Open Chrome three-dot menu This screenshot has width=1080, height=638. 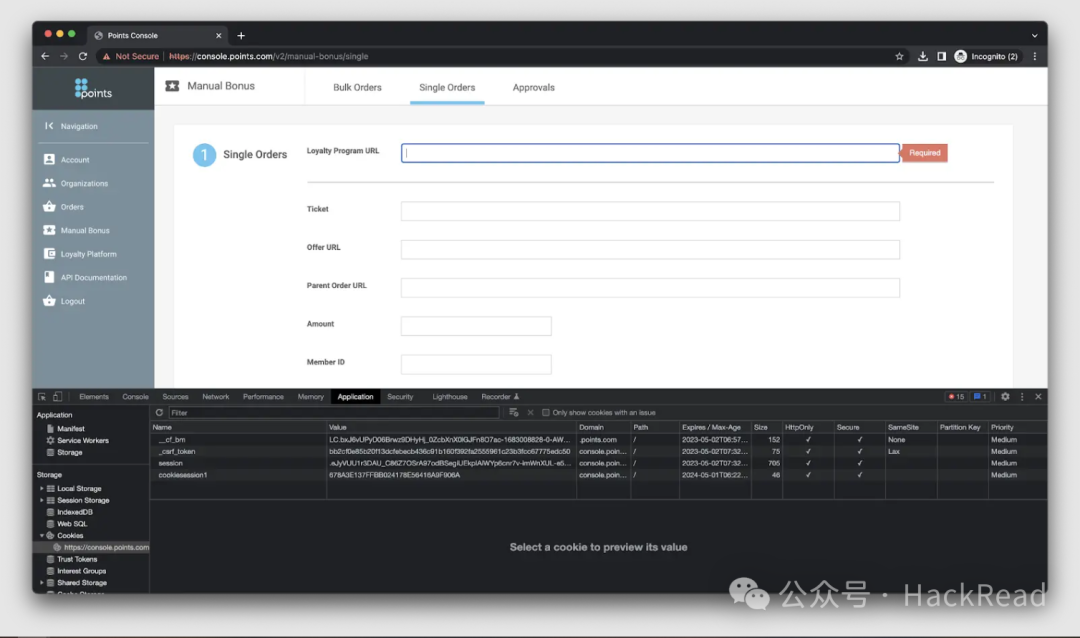click(x=1035, y=56)
